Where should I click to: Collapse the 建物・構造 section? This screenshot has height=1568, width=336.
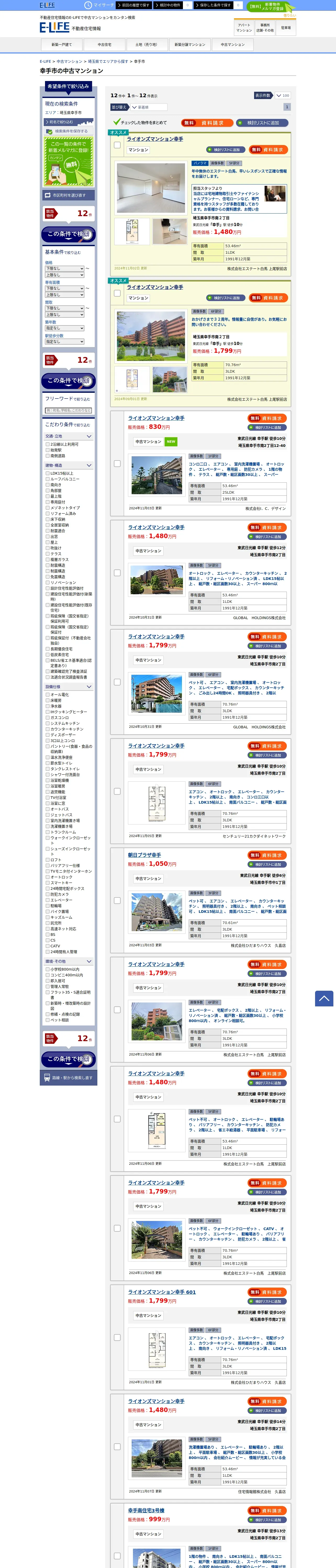(x=68, y=466)
